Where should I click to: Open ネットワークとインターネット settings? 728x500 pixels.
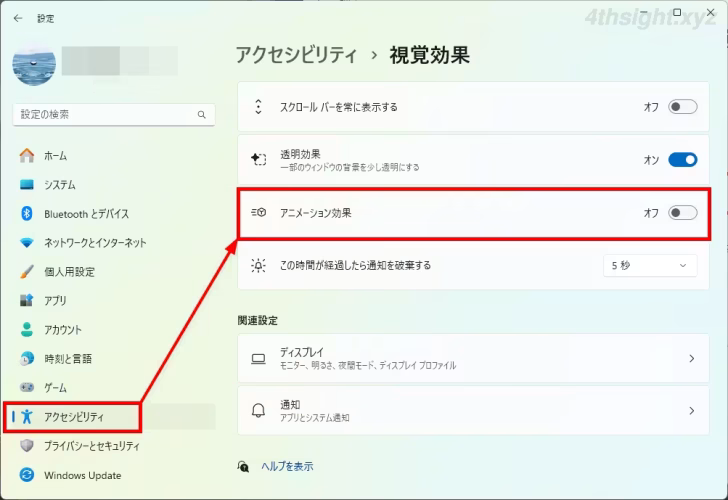pyautogui.click(x=114, y=242)
